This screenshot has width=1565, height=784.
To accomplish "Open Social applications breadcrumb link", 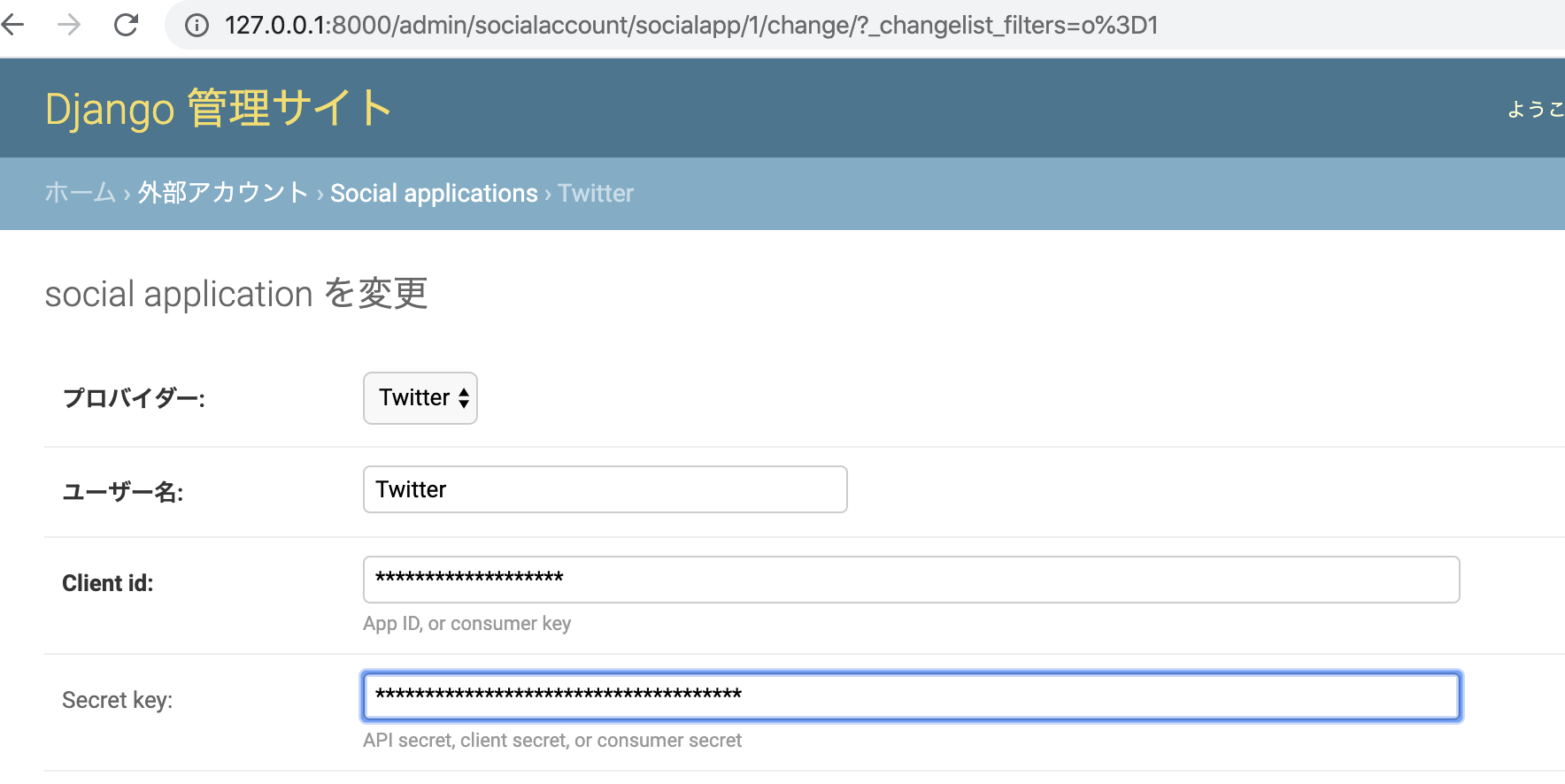I will click(x=434, y=193).
